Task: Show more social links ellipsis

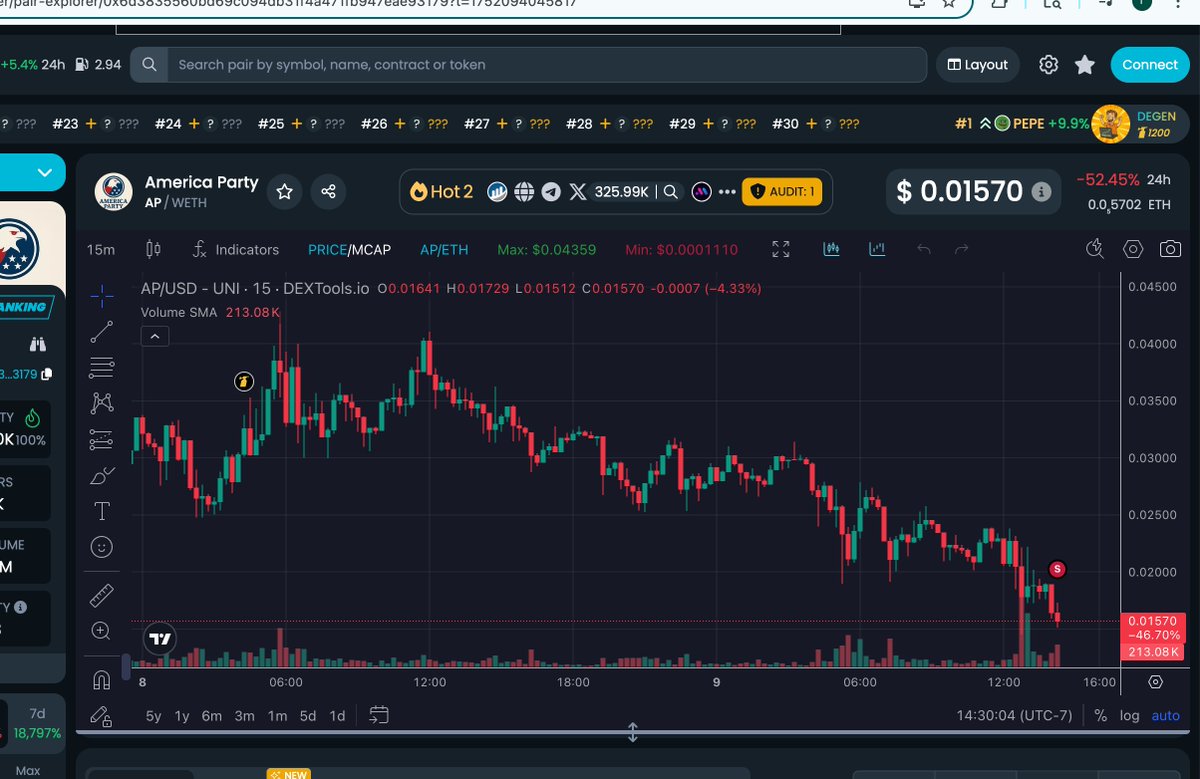Action: pos(727,191)
